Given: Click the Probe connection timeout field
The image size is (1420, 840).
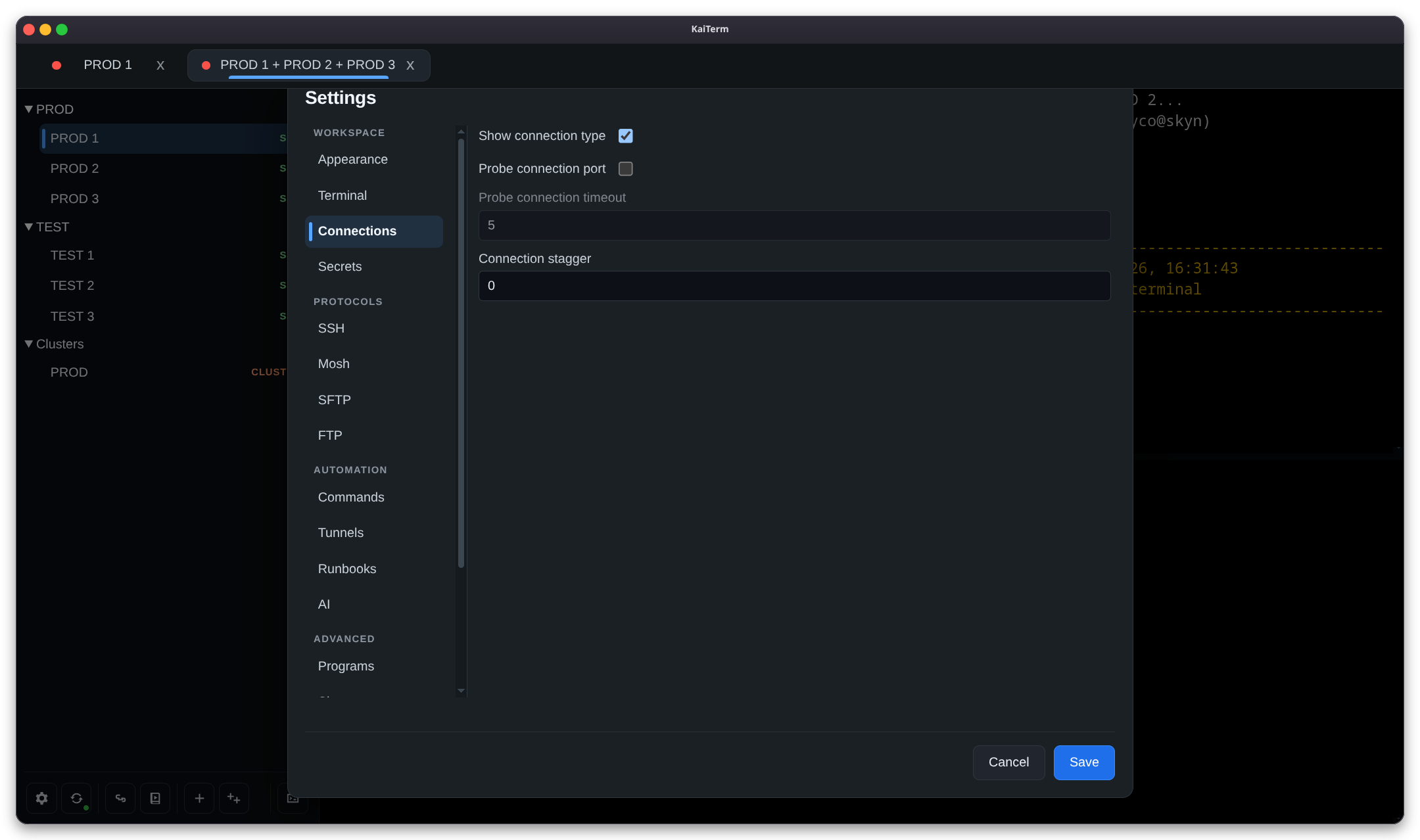Looking at the screenshot, I should pos(794,225).
